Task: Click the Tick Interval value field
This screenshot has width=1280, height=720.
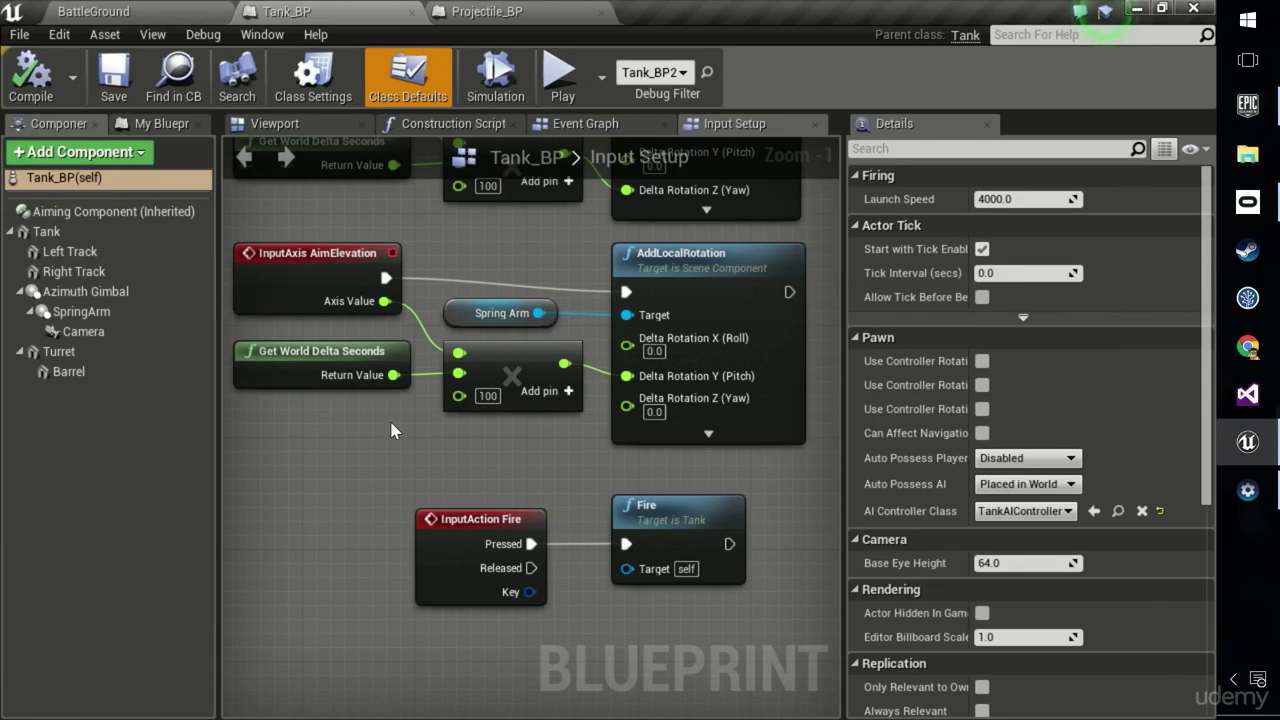Action: (1028, 273)
